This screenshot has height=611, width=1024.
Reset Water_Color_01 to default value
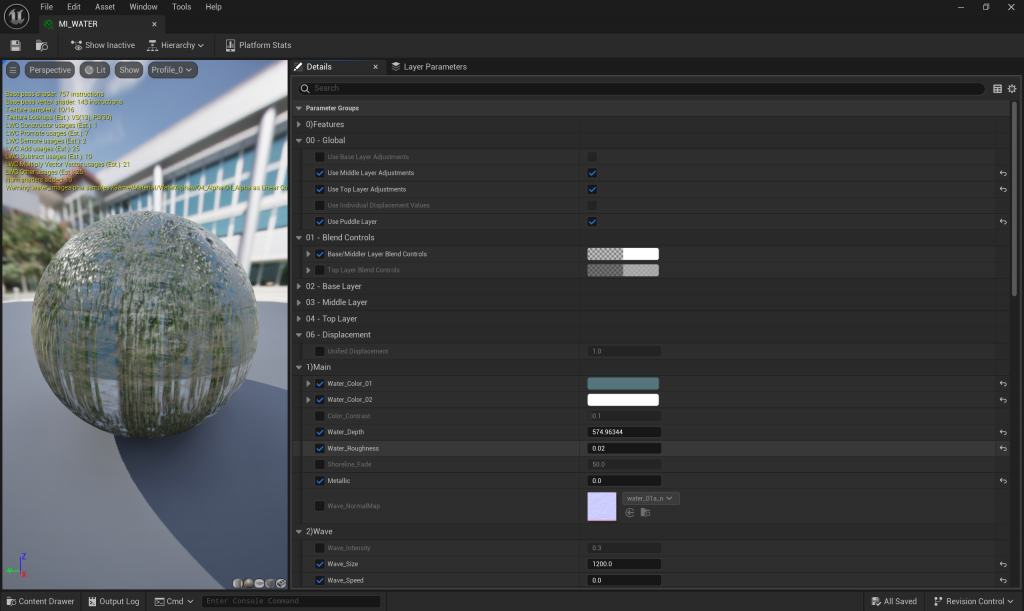point(1003,384)
